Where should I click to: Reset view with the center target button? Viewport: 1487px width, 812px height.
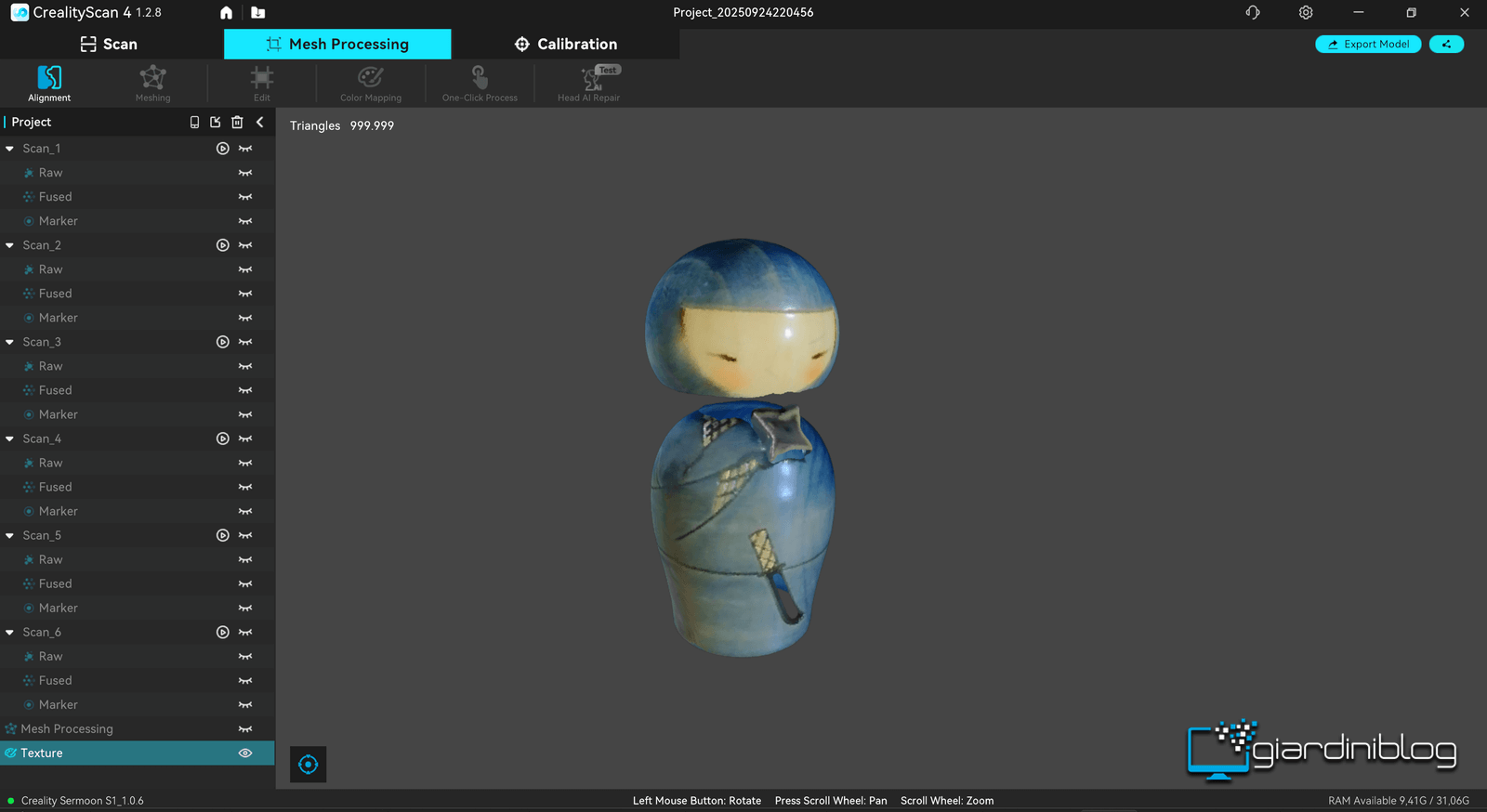pyautogui.click(x=309, y=765)
